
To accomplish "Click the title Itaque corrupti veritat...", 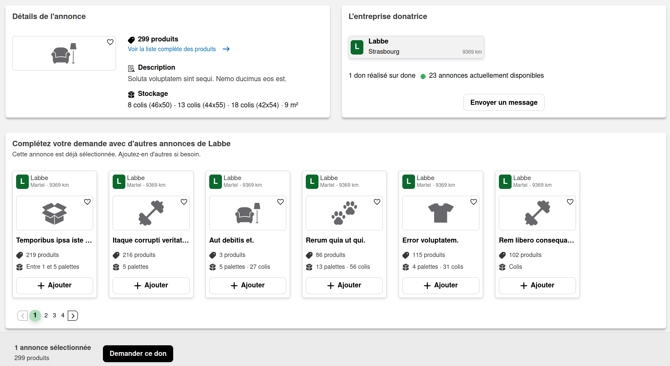I will coord(150,240).
